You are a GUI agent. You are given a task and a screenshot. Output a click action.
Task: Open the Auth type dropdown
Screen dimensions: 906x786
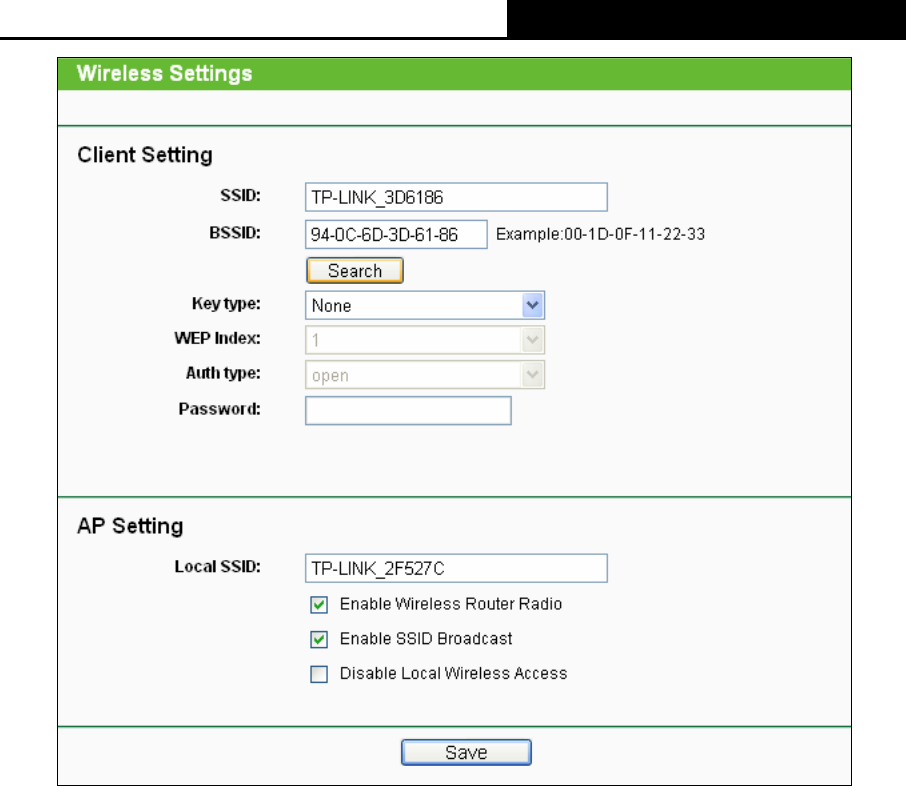[425, 375]
